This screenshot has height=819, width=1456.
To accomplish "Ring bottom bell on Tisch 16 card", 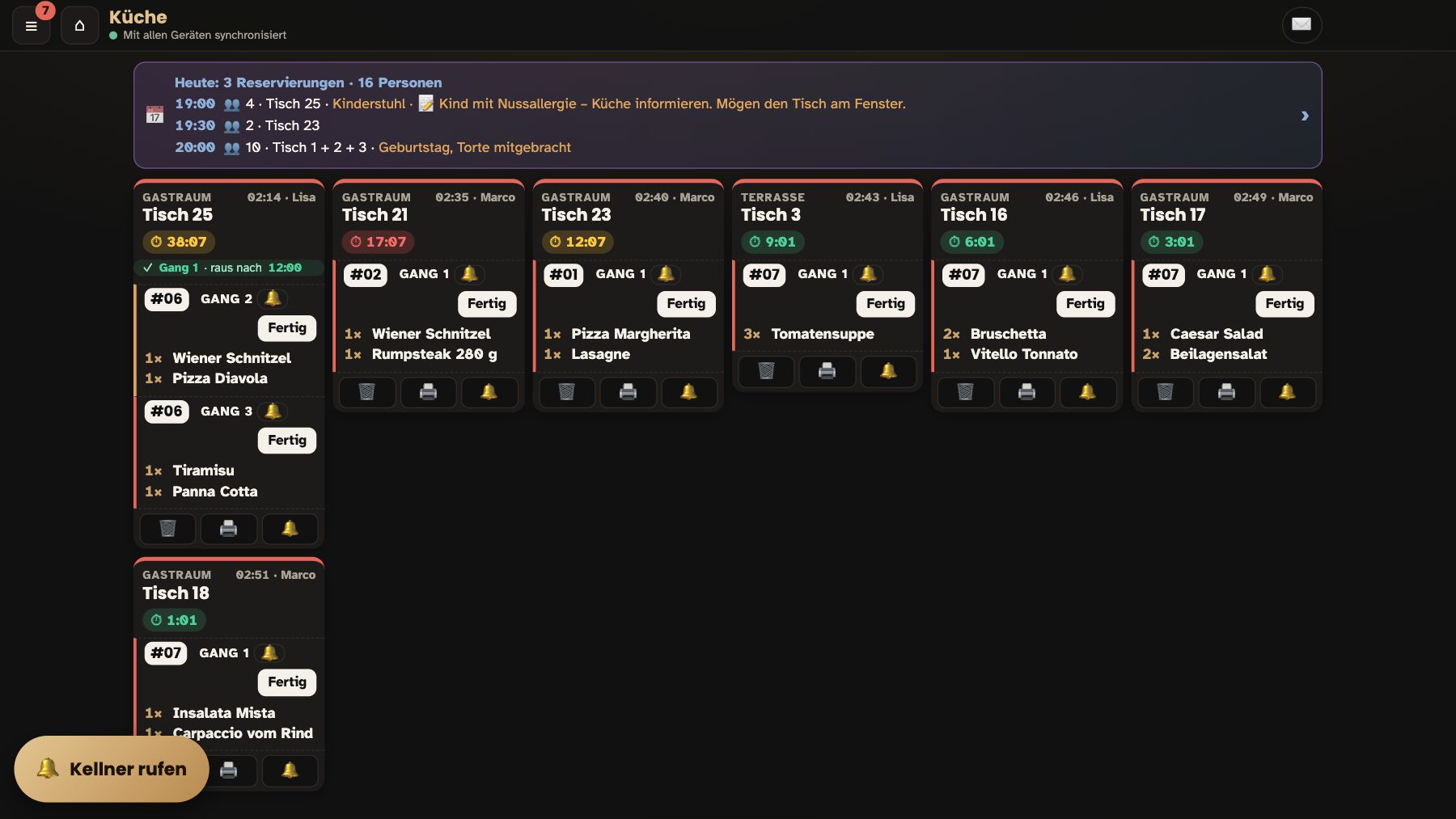I will tap(1088, 392).
